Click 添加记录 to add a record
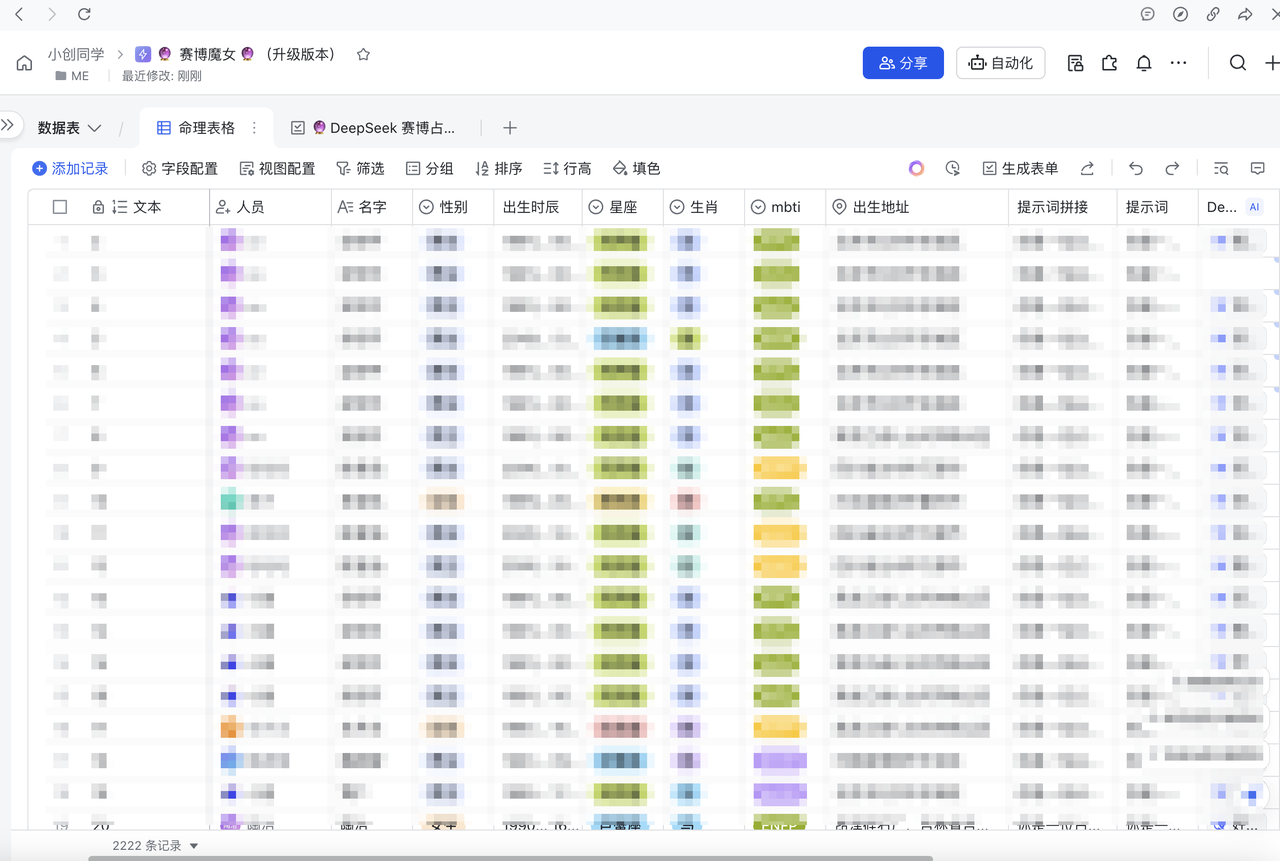Image resolution: width=1280 pixels, height=861 pixels. pyautogui.click(x=70, y=168)
